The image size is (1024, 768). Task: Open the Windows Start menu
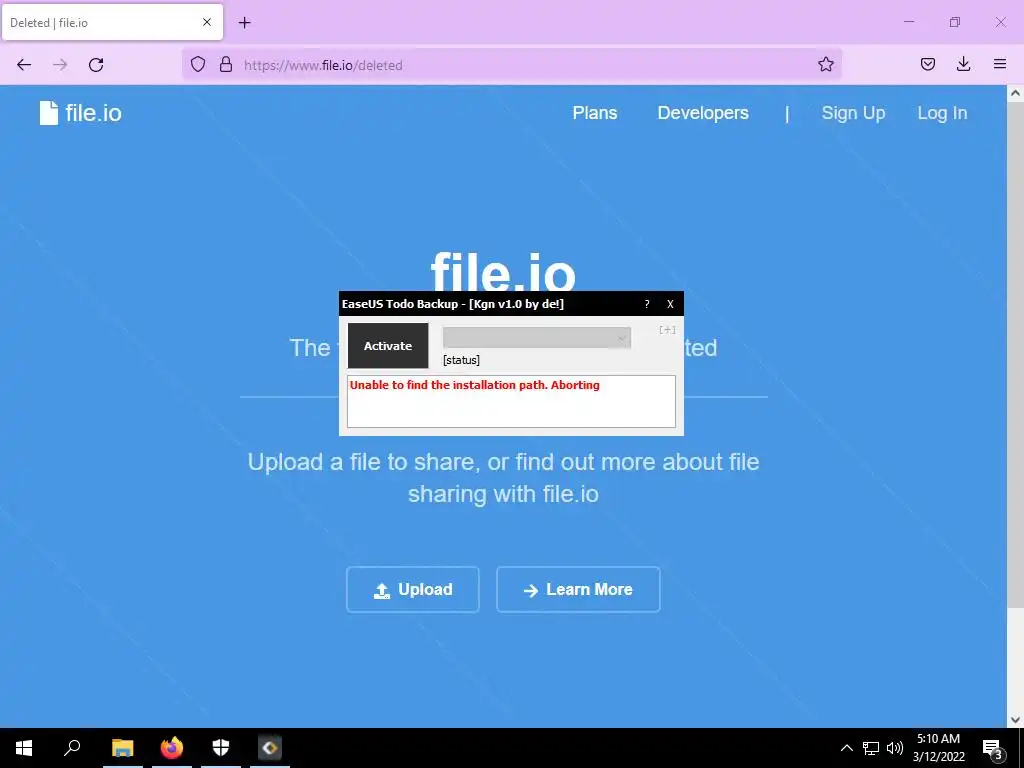click(24, 748)
